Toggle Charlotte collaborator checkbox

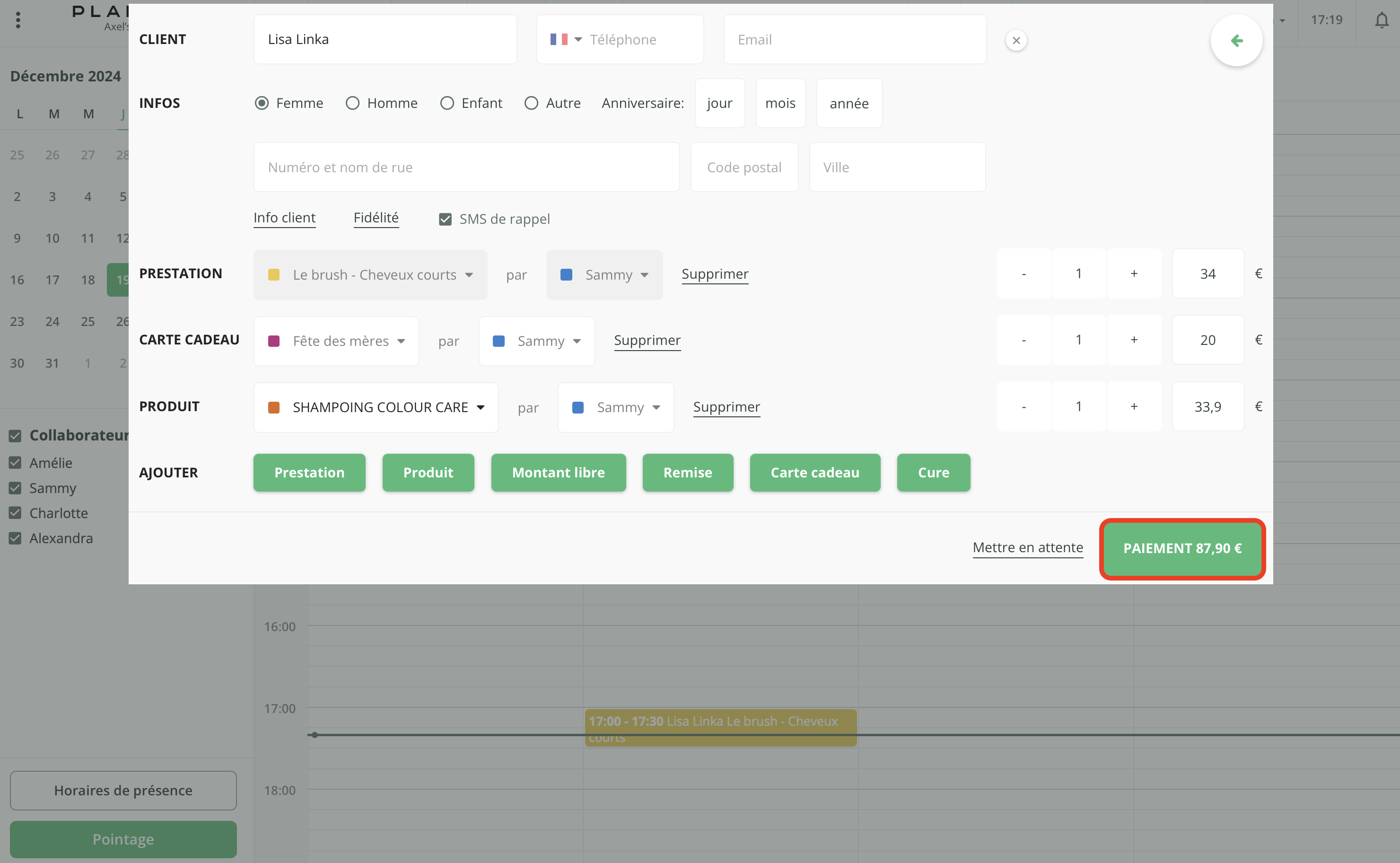coord(16,512)
